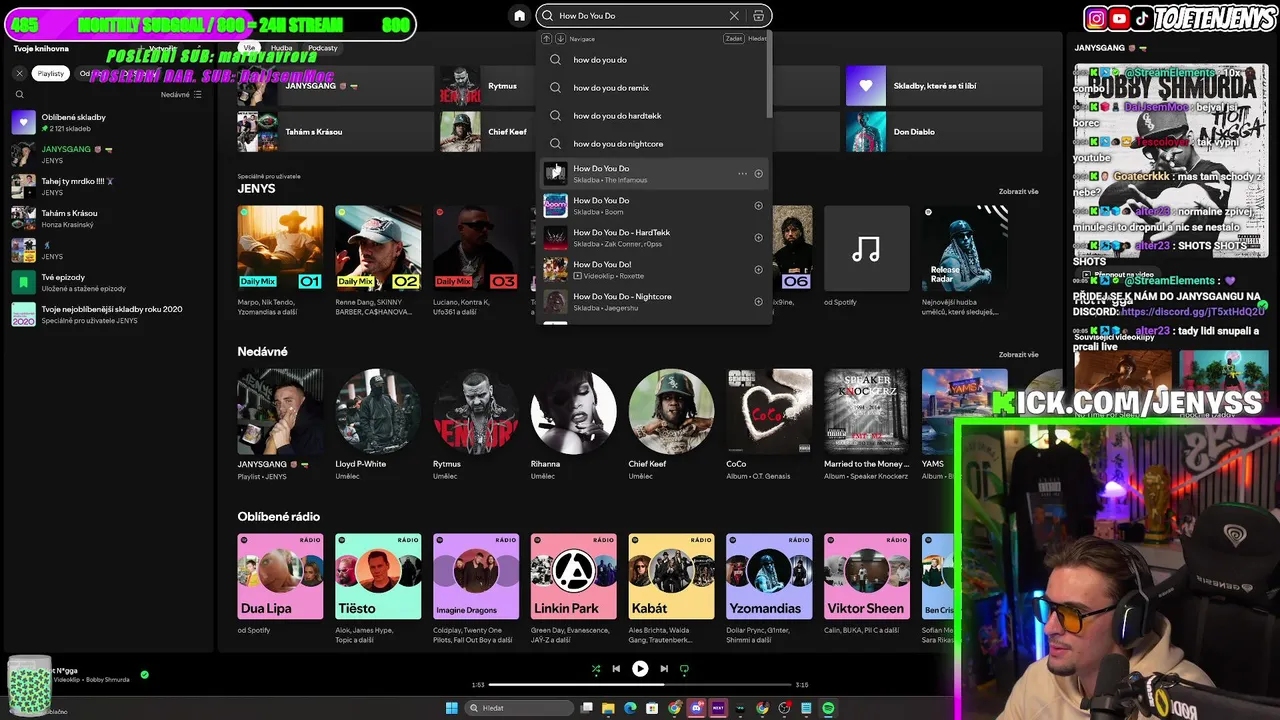Toggle the 'Playlisty' library filter chip
The height and width of the screenshot is (720, 1280).
(x=51, y=73)
